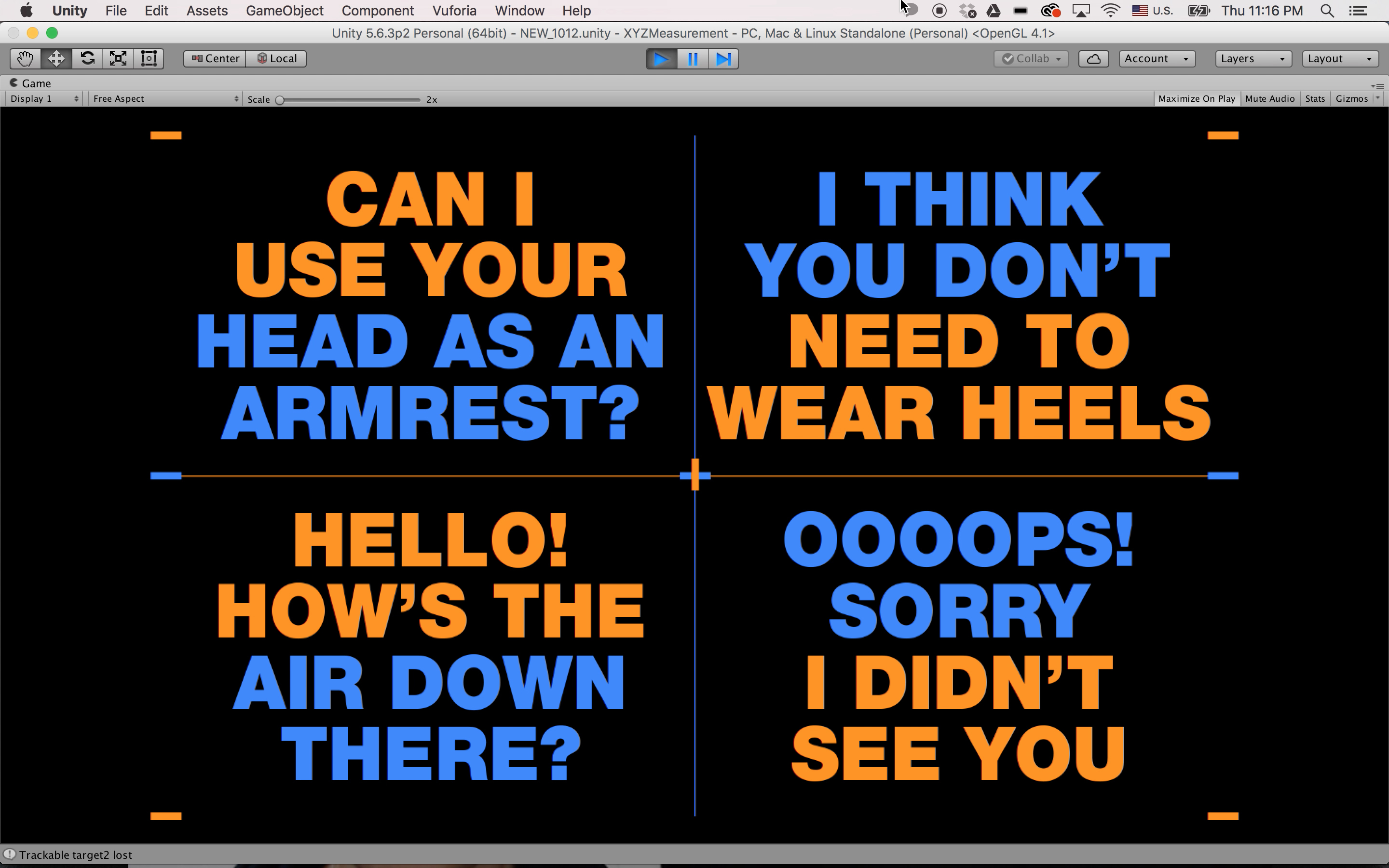Open Wi-Fi status menu
Image resolution: width=1389 pixels, height=868 pixels.
click(1111, 10)
